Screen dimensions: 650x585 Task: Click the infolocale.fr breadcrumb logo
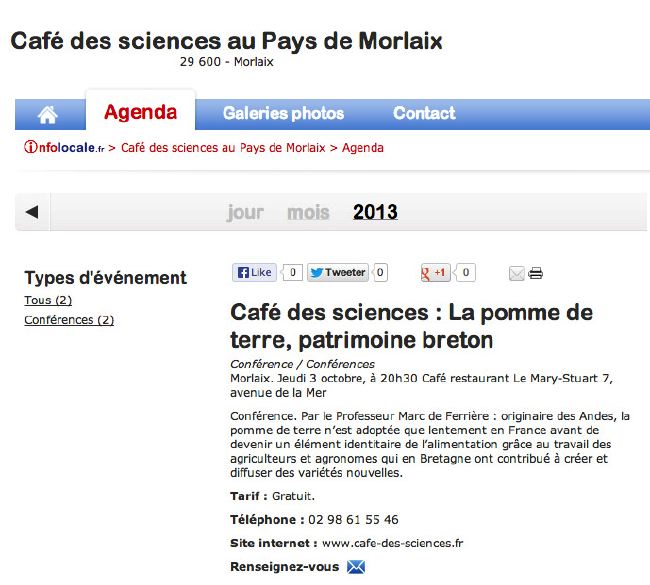point(64,147)
